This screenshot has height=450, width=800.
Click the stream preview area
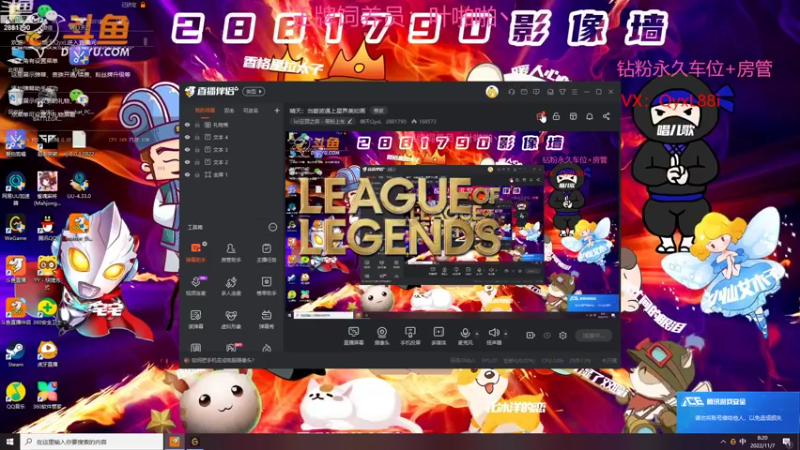[x=452, y=225]
